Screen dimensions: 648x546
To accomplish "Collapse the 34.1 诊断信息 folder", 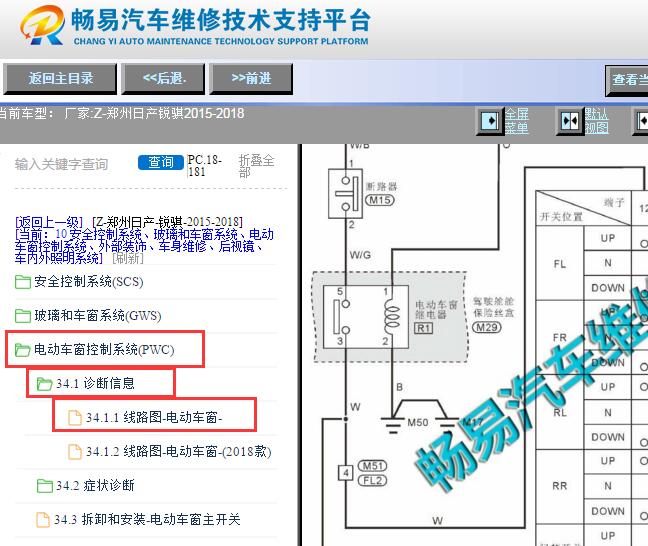I will (x=95, y=384).
